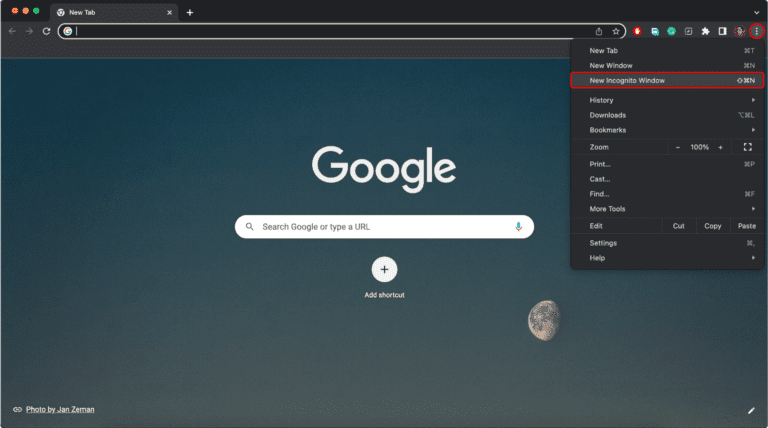This screenshot has height=428, width=768.
Task: Click Cut in the Edit row
Action: (678, 226)
